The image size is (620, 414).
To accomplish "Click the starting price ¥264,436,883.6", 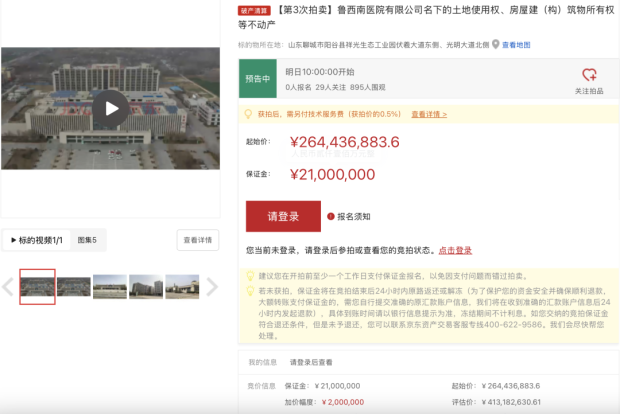I will coord(345,142).
